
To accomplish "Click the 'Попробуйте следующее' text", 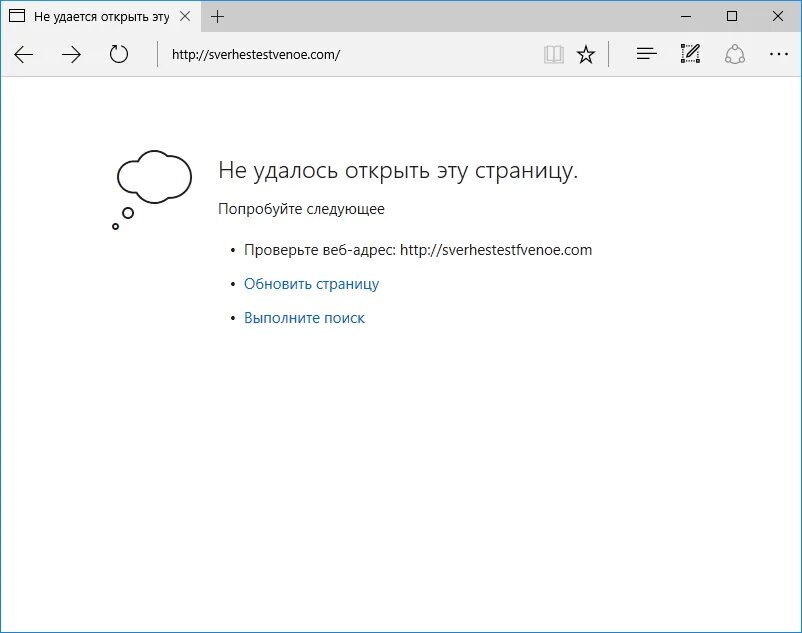I will (x=301, y=209).
